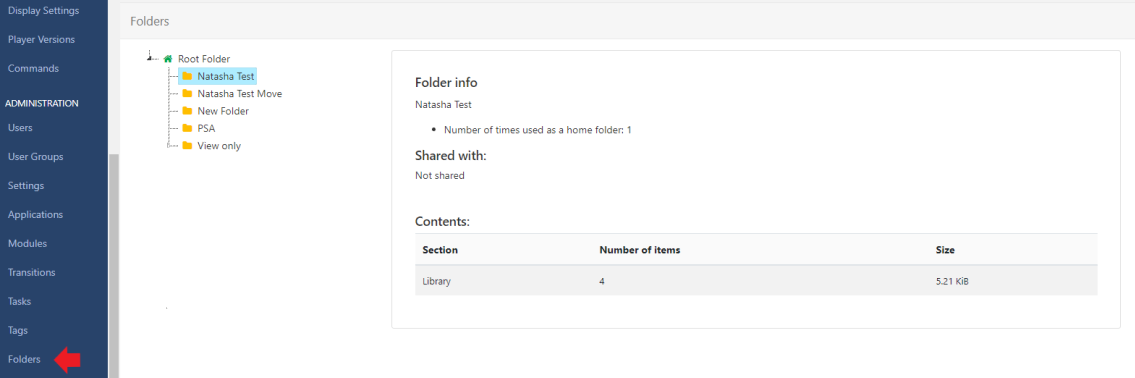Open User Groups page
The height and width of the screenshot is (378, 1135).
[x=35, y=157]
